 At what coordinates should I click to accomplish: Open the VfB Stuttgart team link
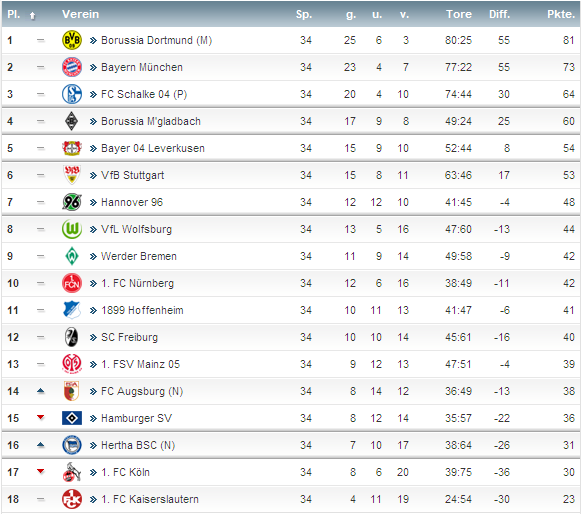click(x=132, y=175)
